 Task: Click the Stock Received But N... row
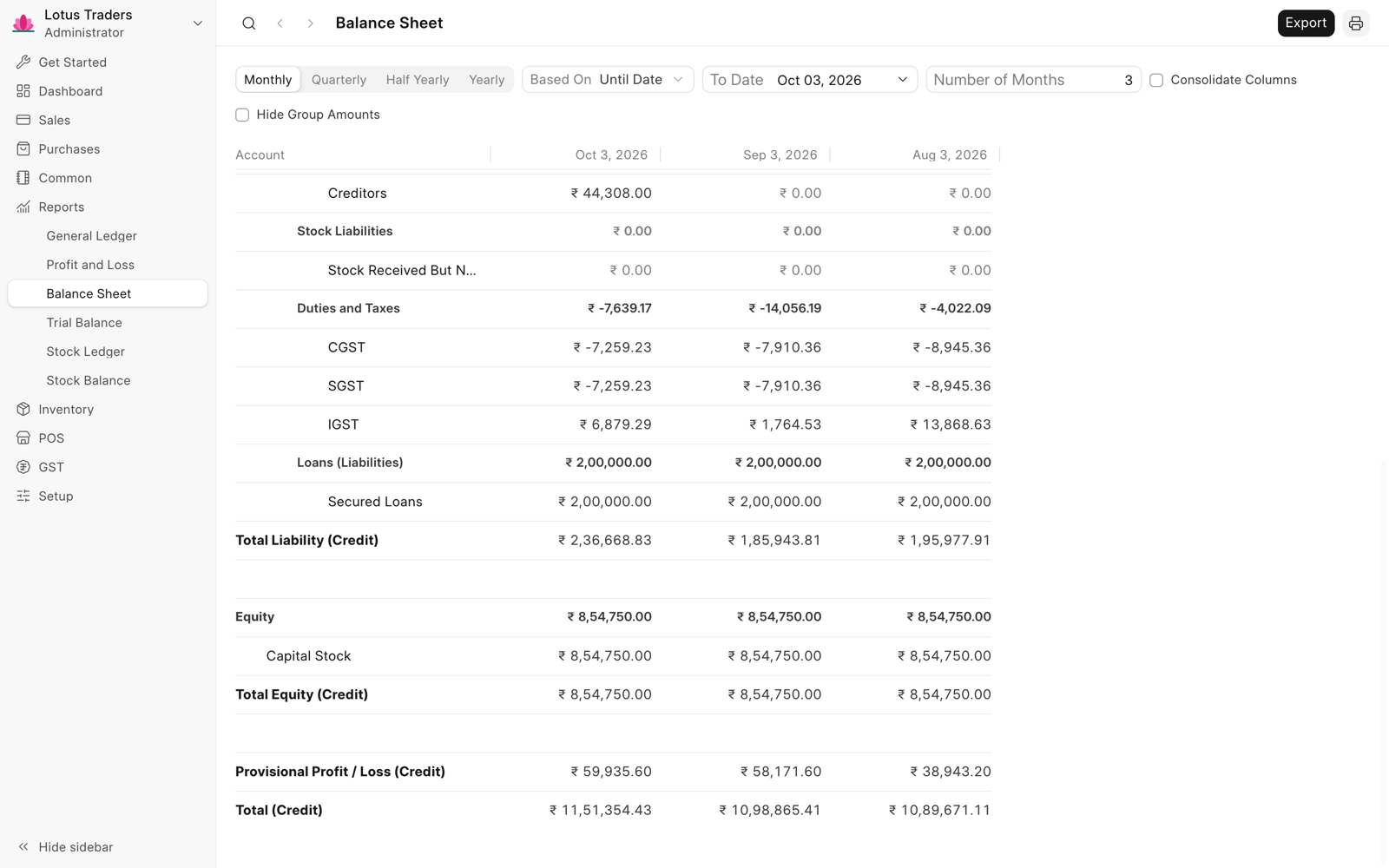(613, 271)
